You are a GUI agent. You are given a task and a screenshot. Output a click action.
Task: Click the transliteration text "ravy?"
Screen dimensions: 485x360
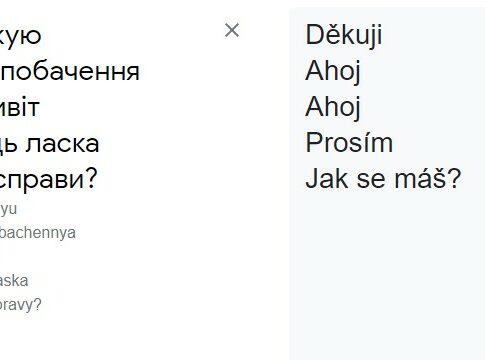pos(21,305)
